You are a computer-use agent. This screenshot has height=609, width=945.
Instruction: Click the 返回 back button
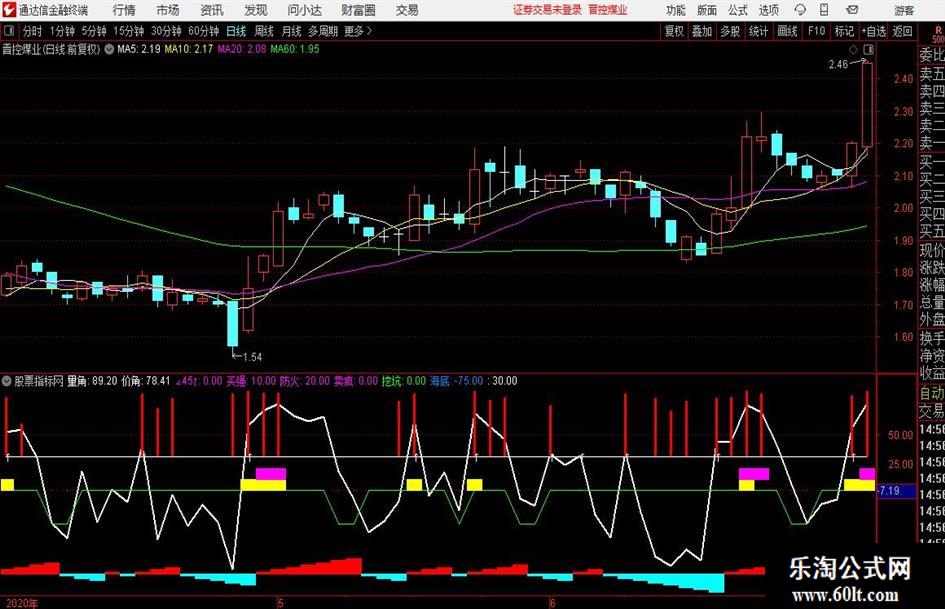click(902, 31)
